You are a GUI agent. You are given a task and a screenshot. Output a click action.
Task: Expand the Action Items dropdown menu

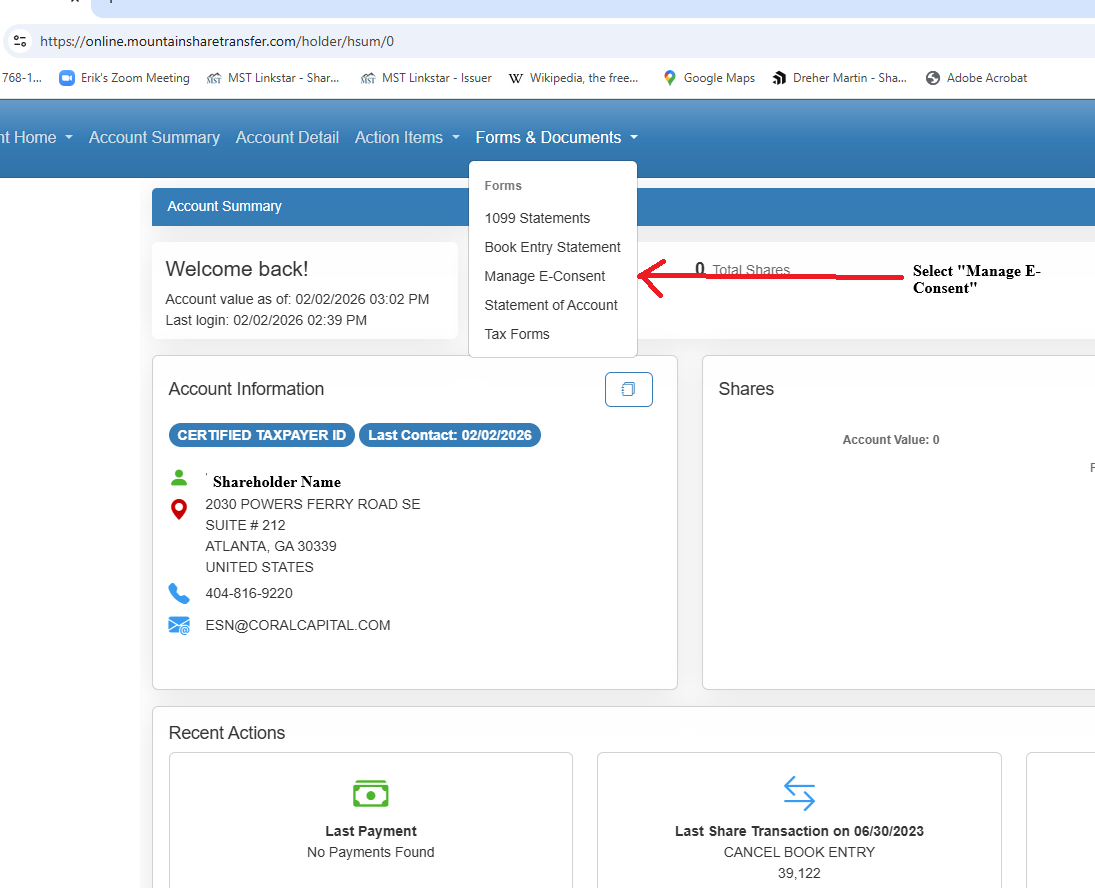coord(407,137)
